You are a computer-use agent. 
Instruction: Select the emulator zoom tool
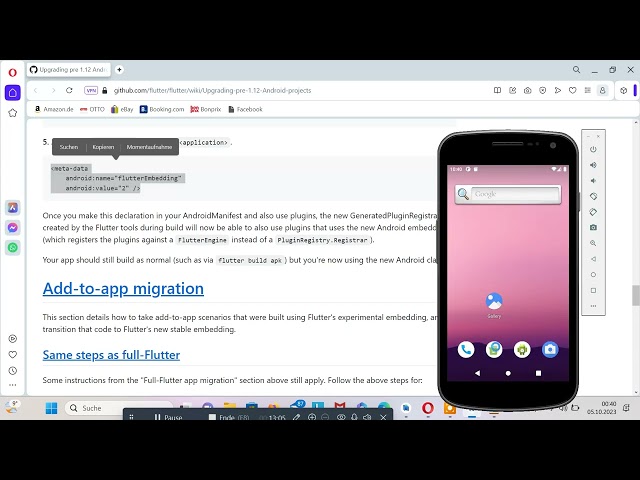coord(593,243)
